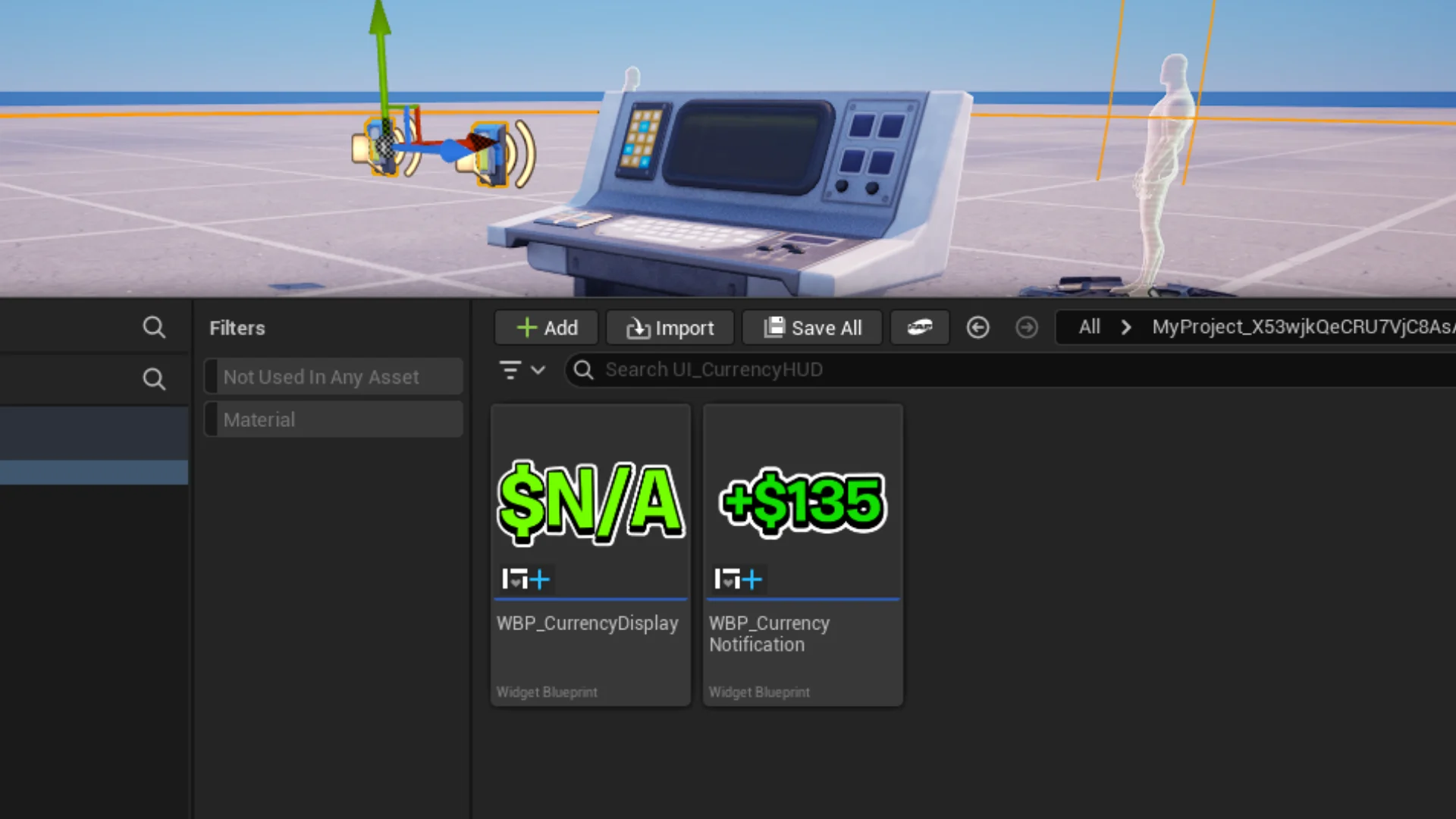Click the Import button
The image size is (1456, 819).
670,328
